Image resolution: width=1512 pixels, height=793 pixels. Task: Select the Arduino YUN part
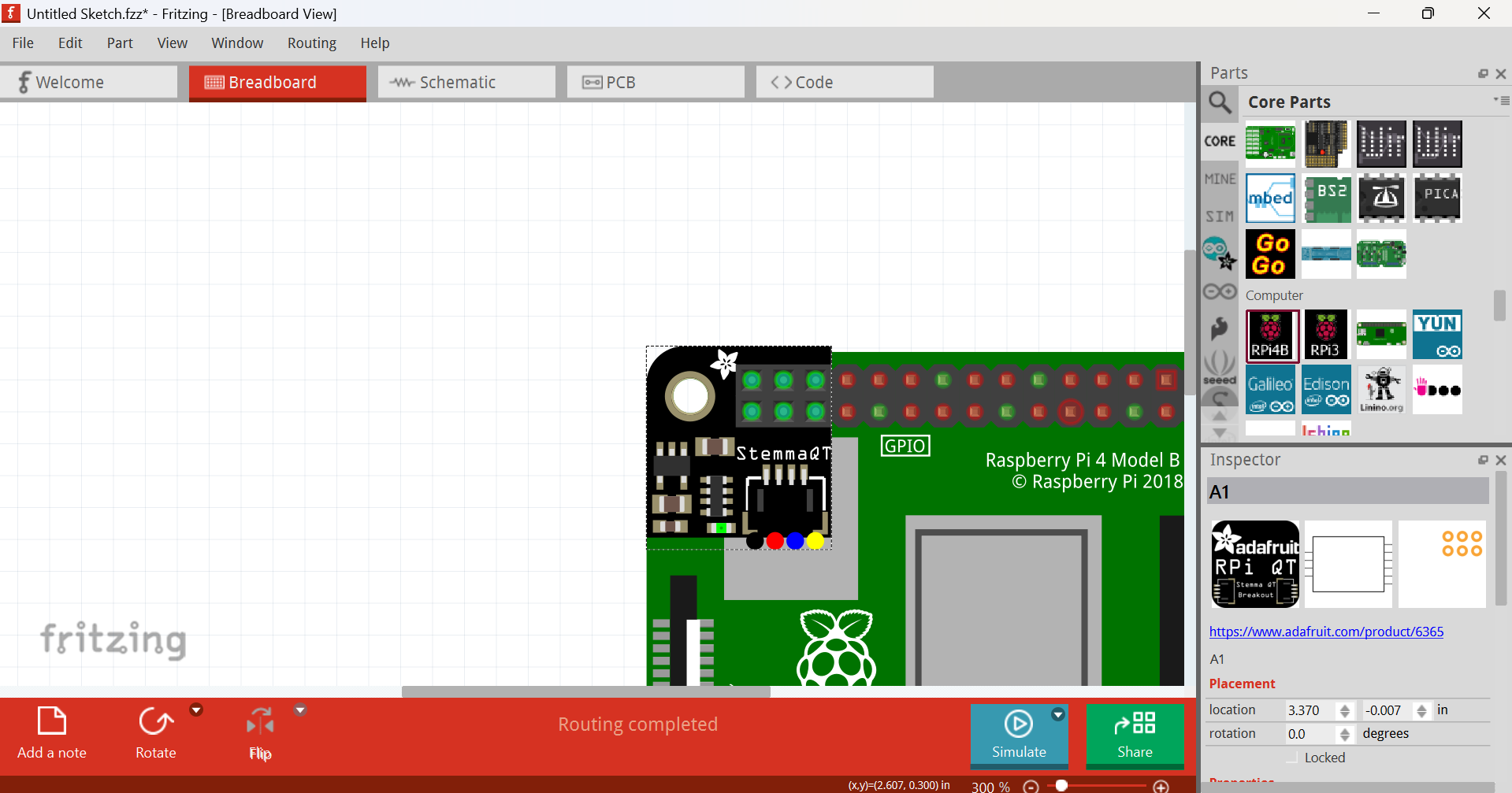[x=1437, y=335]
